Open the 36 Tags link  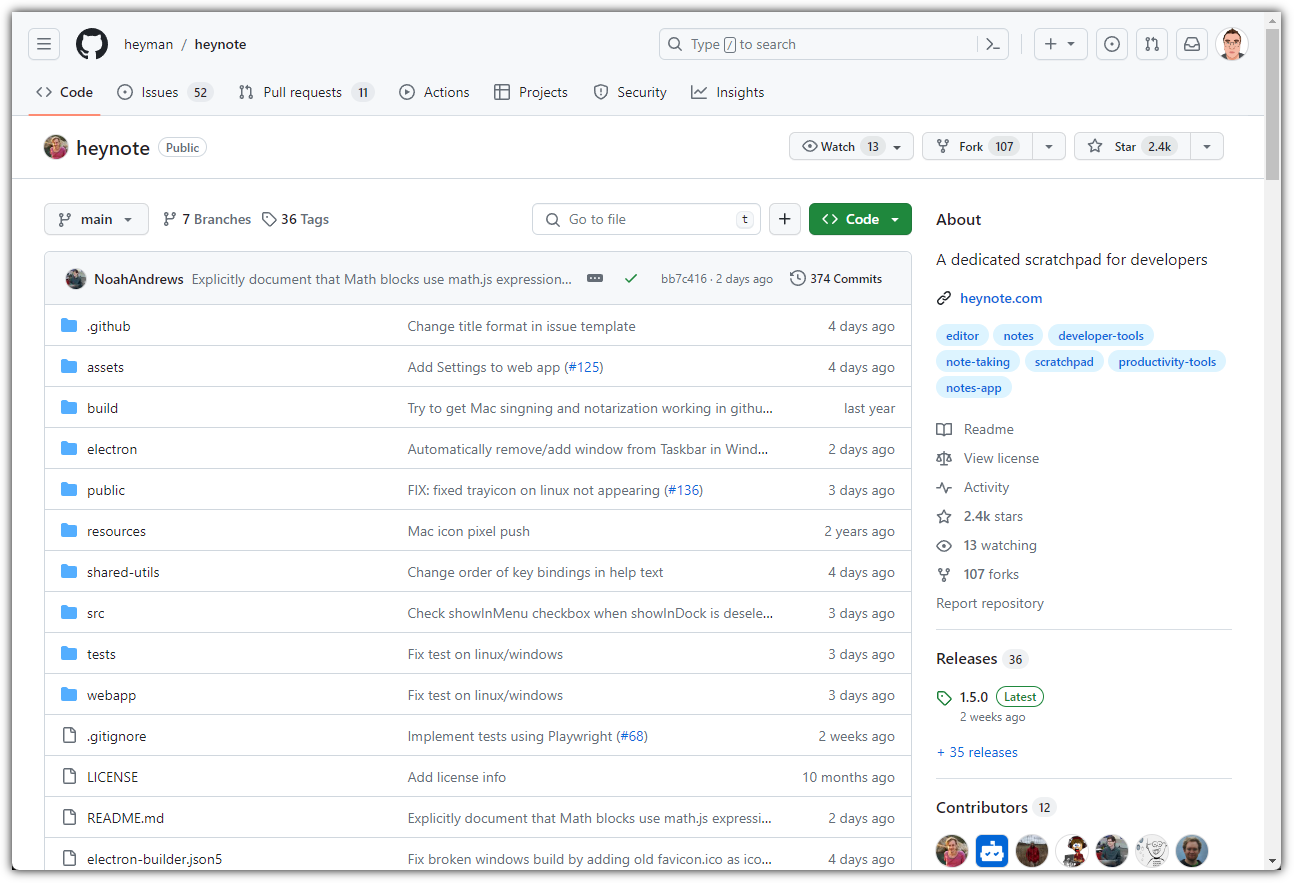(x=296, y=219)
